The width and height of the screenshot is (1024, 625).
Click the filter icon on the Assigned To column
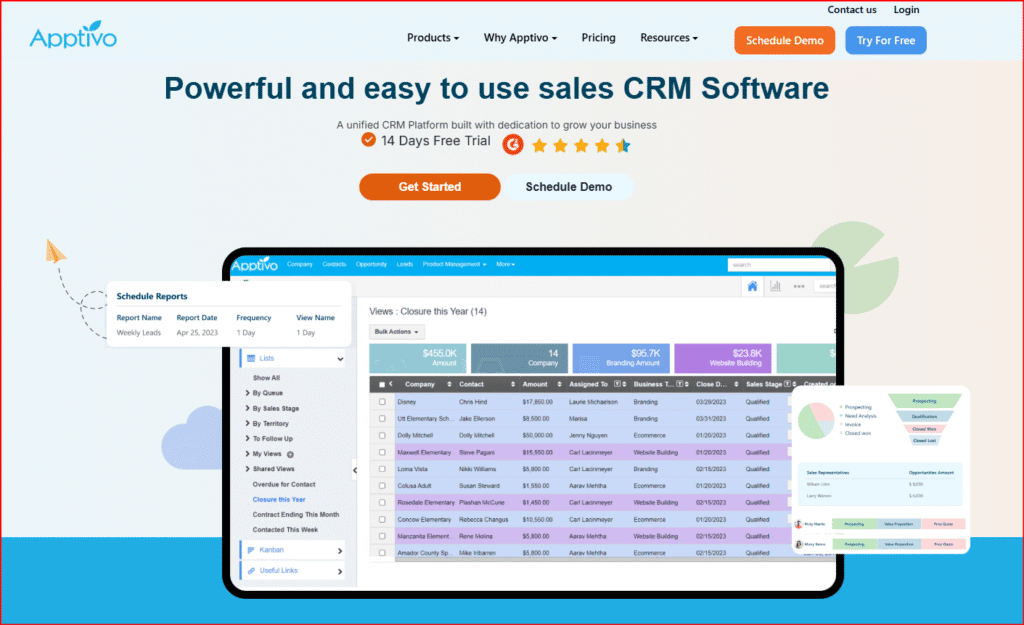(x=617, y=384)
